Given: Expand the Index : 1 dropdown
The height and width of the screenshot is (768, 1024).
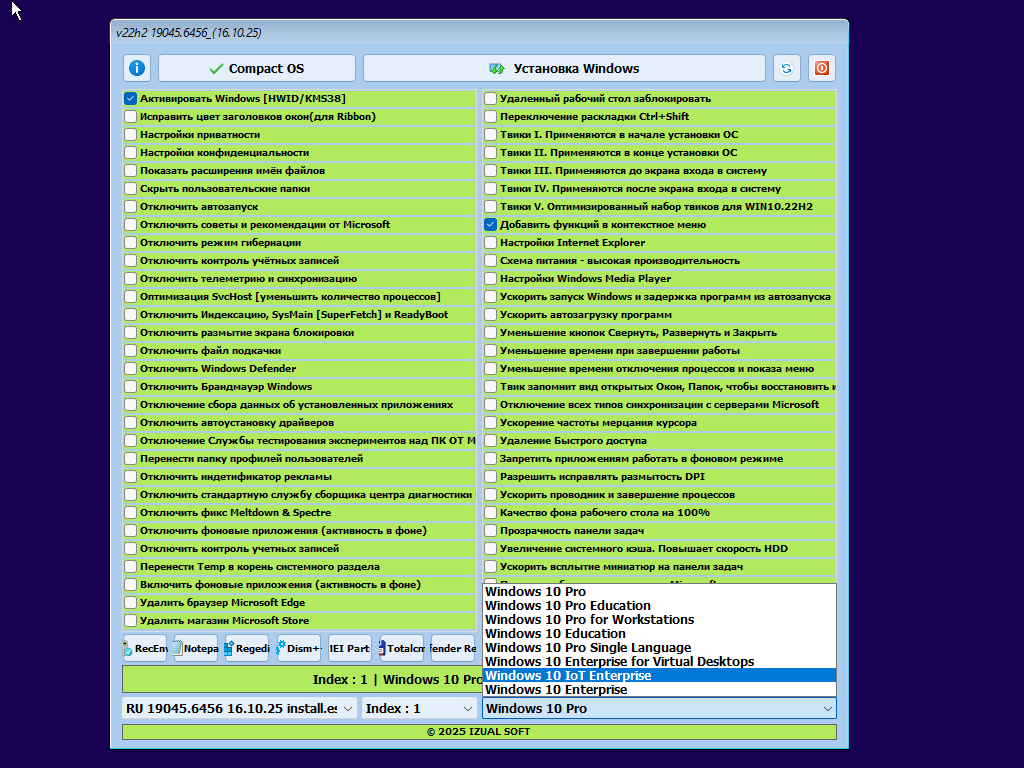Looking at the screenshot, I should click(417, 708).
